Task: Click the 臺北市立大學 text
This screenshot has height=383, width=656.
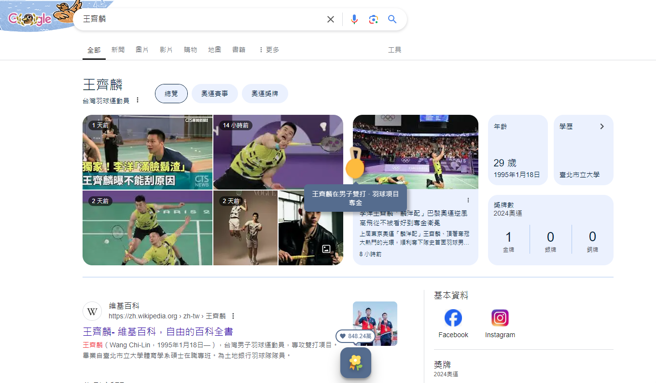Action: [579, 175]
